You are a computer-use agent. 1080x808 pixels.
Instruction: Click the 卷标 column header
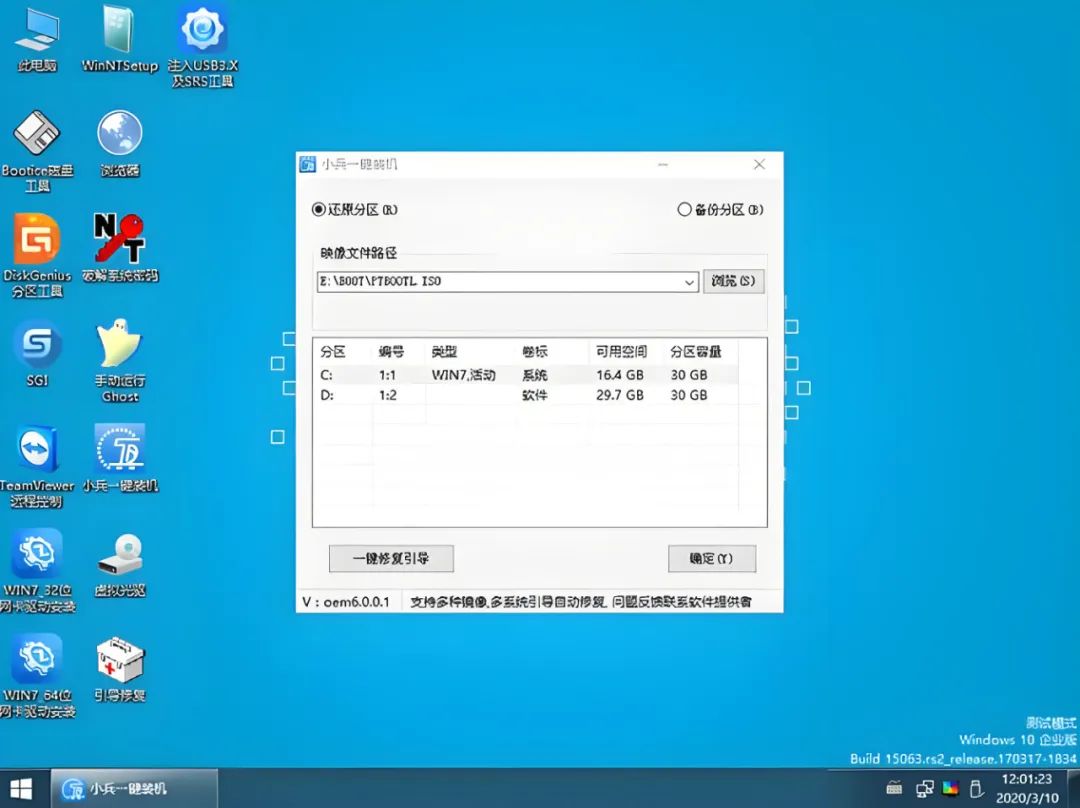click(534, 352)
